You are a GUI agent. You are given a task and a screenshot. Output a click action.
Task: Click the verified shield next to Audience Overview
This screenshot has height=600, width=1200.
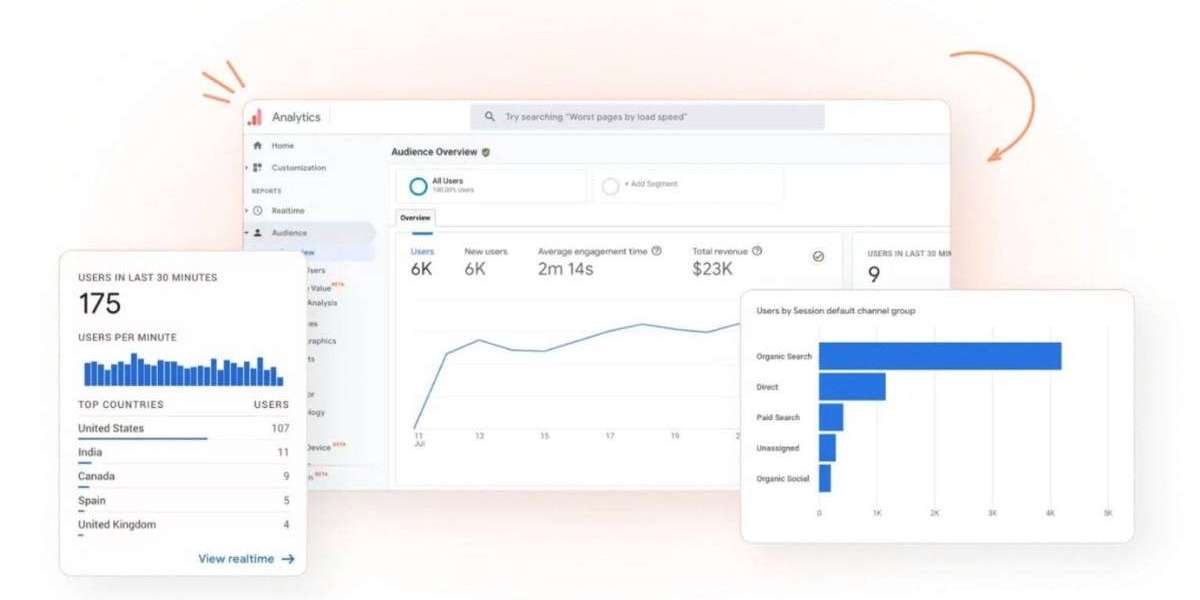[486, 152]
